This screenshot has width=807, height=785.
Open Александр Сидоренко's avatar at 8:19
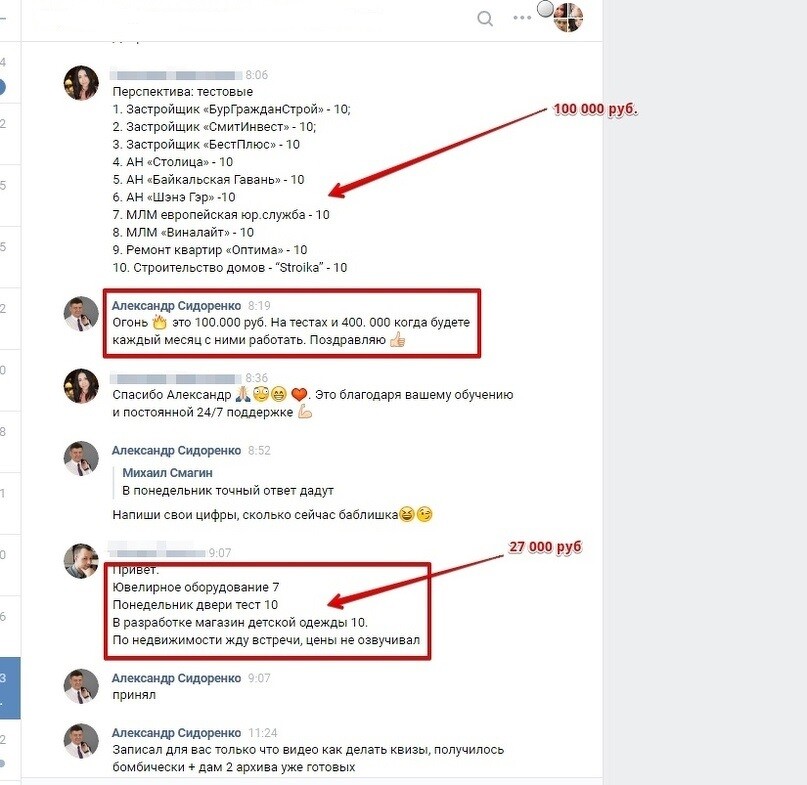click(x=81, y=313)
